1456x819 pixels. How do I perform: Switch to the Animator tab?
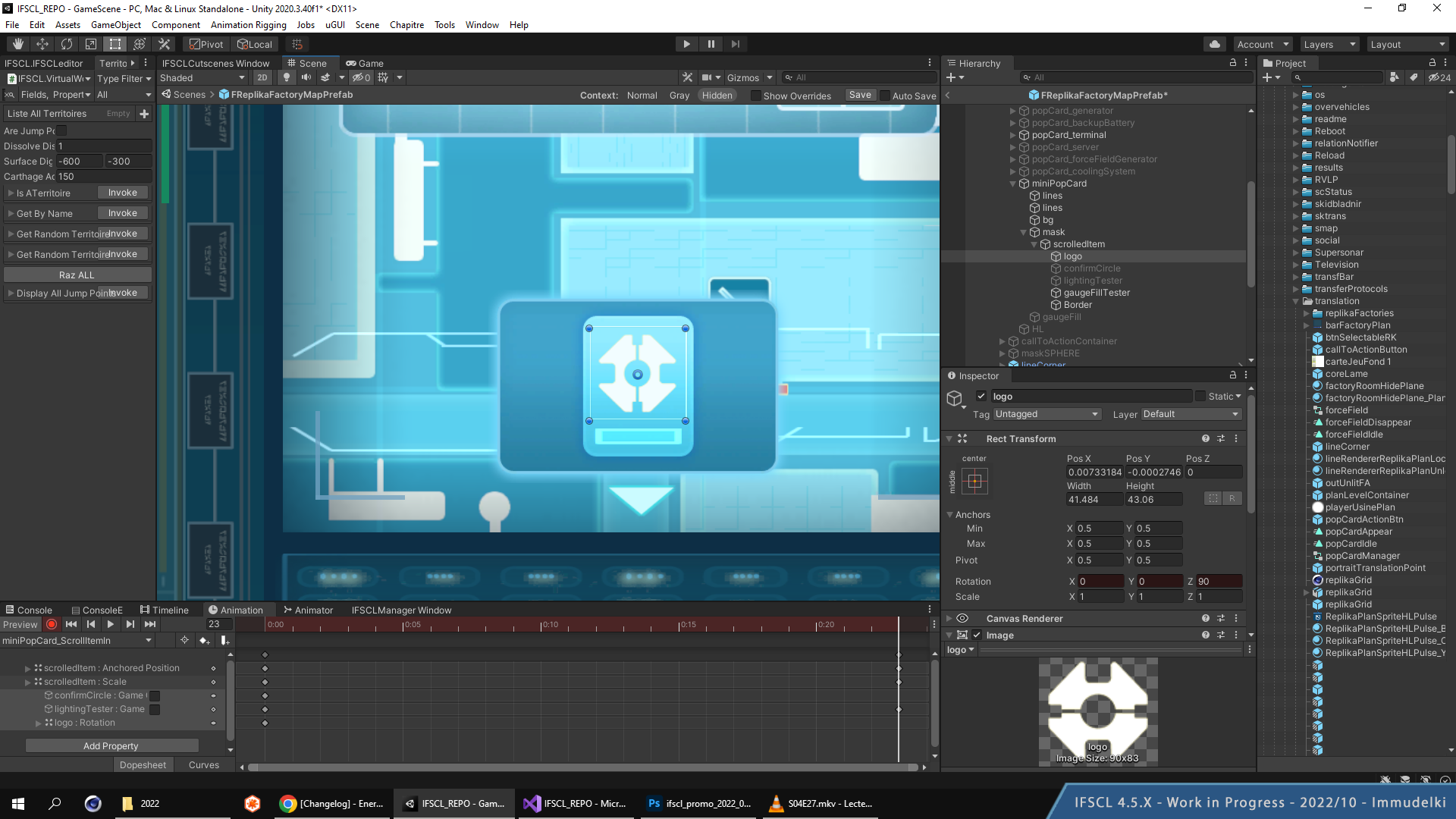click(x=308, y=610)
